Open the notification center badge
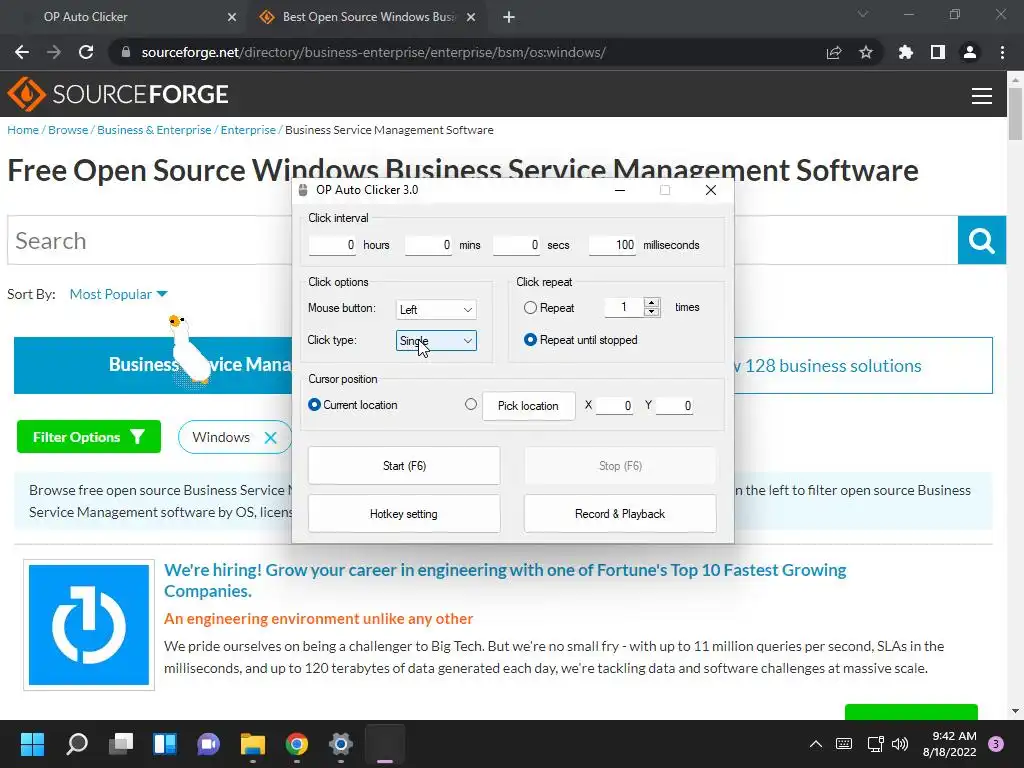The width and height of the screenshot is (1024, 768). (996, 744)
